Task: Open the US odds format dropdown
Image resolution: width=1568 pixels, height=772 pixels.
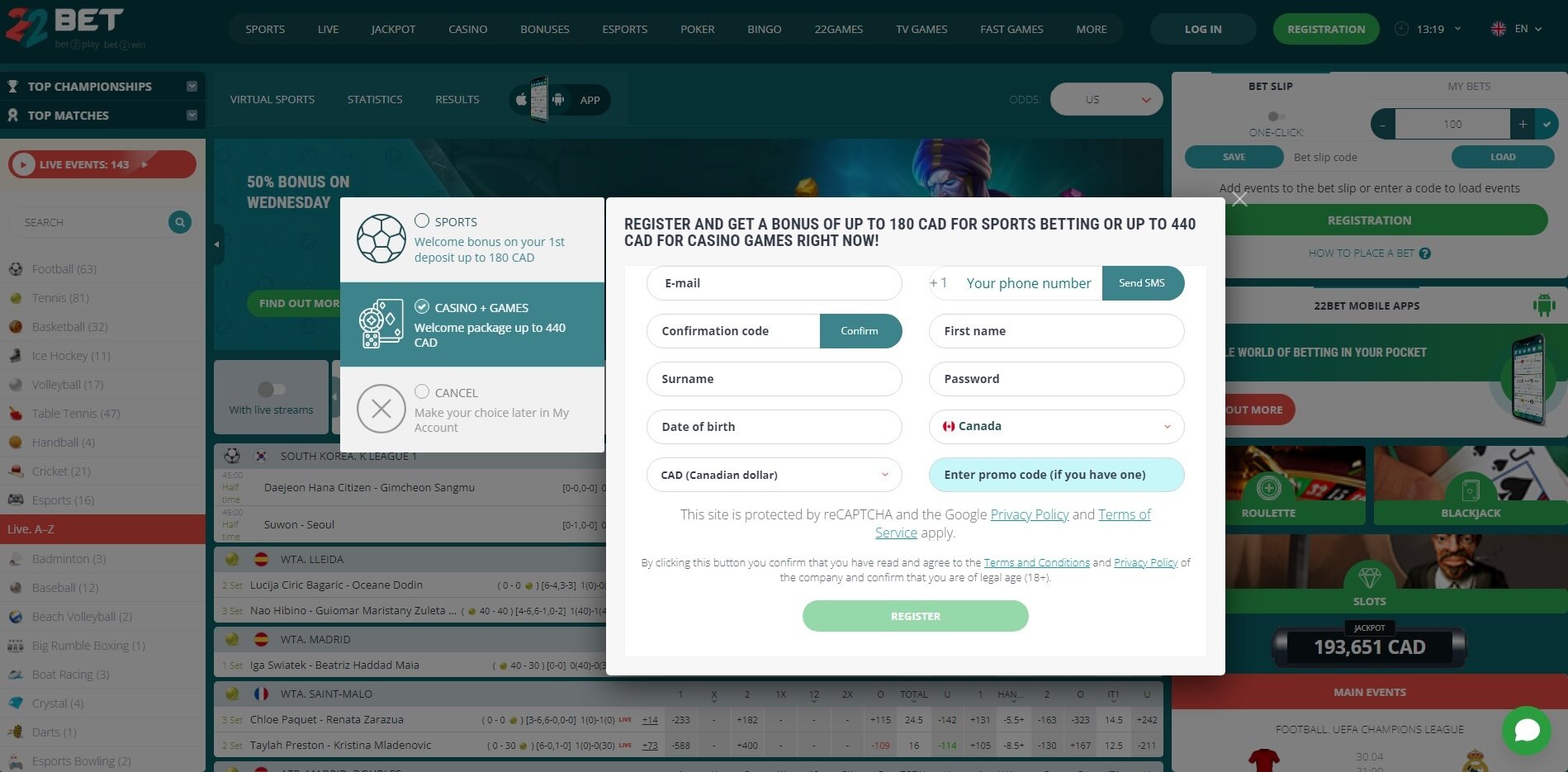Action: click(1106, 98)
